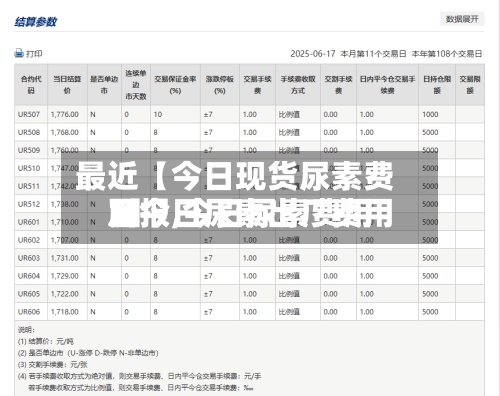Click the 数据展开 button
The height and width of the screenshot is (396, 500).
(462, 19)
